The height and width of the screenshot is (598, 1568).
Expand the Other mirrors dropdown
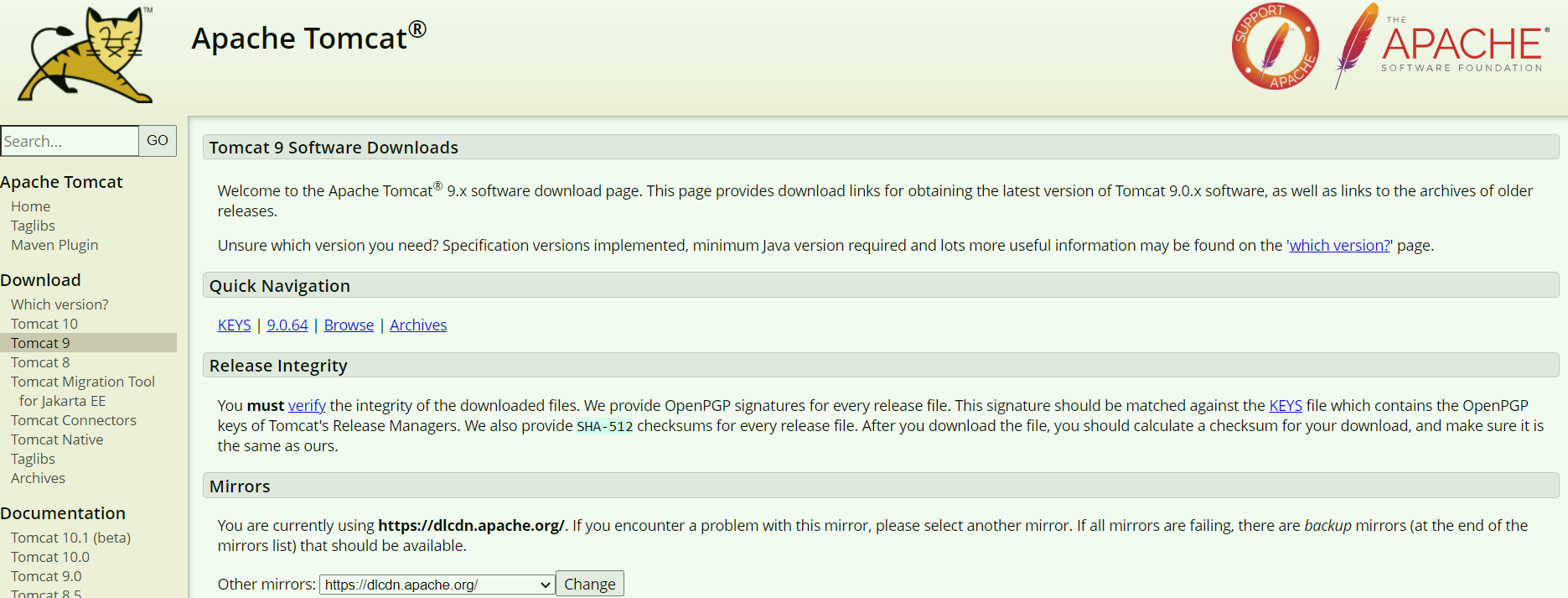click(x=437, y=585)
